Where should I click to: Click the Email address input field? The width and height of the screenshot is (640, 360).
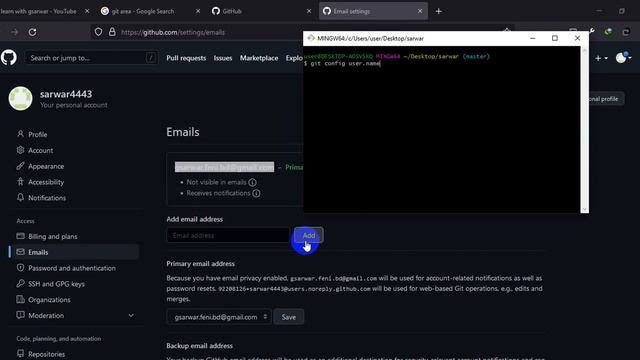point(228,235)
